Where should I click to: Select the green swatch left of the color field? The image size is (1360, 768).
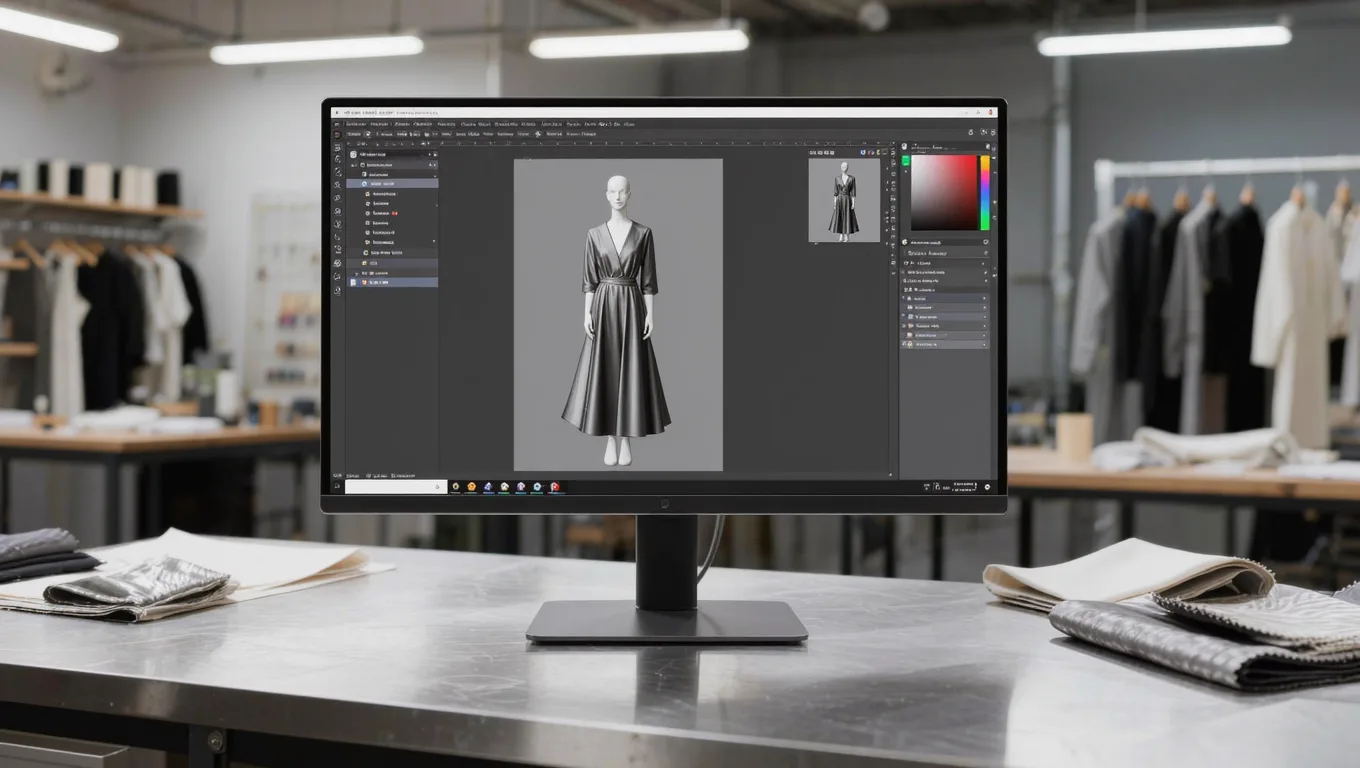coord(906,160)
